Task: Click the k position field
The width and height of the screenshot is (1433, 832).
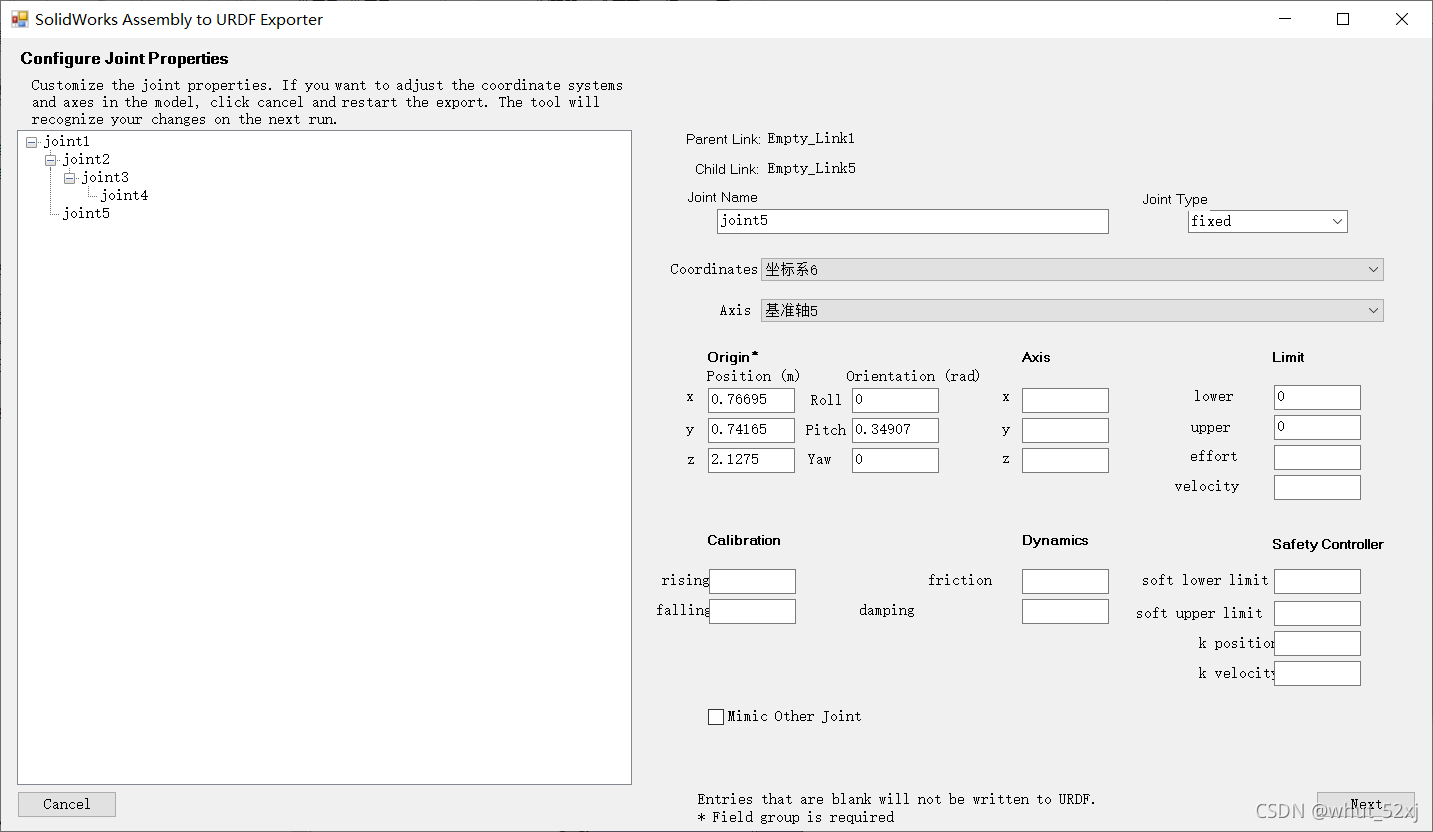Action: [x=1317, y=643]
